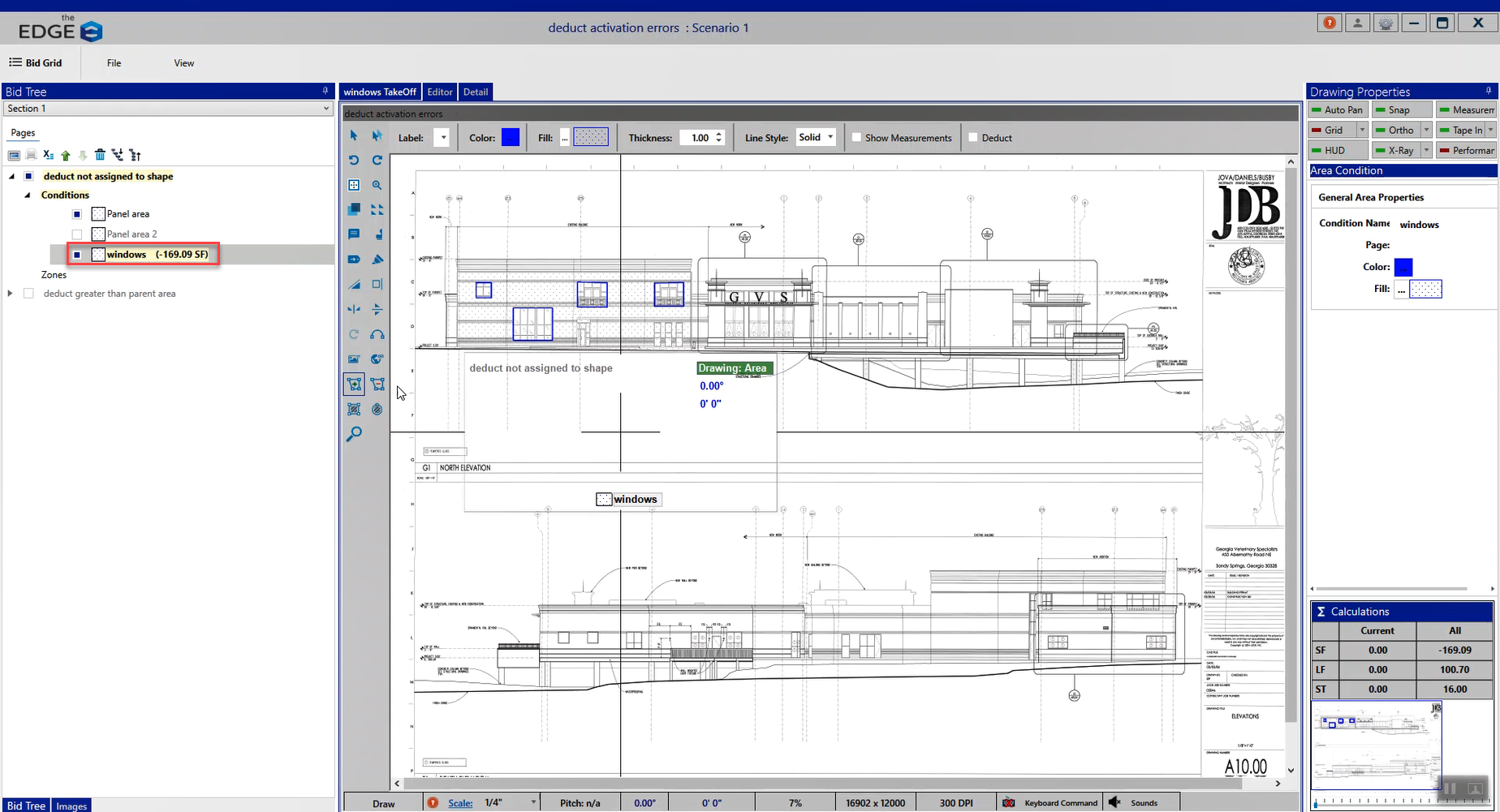Click the magnifying glass search tool

click(354, 435)
